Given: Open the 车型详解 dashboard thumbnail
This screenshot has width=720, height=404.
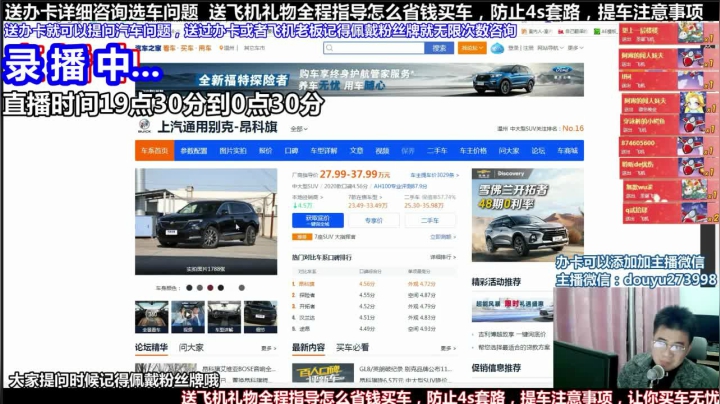Looking at the screenshot, I should click(224, 317).
